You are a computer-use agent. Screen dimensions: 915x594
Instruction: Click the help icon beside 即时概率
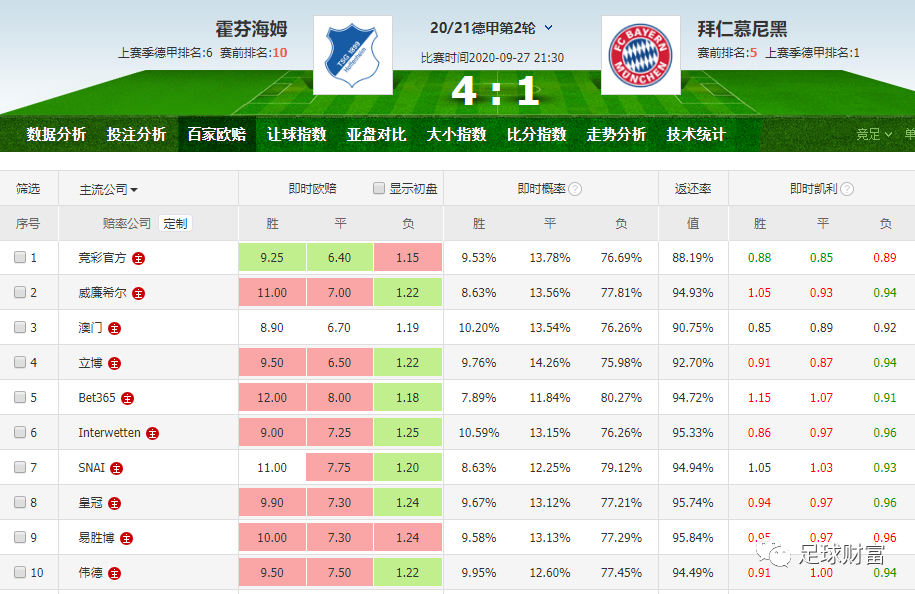[x=575, y=189]
